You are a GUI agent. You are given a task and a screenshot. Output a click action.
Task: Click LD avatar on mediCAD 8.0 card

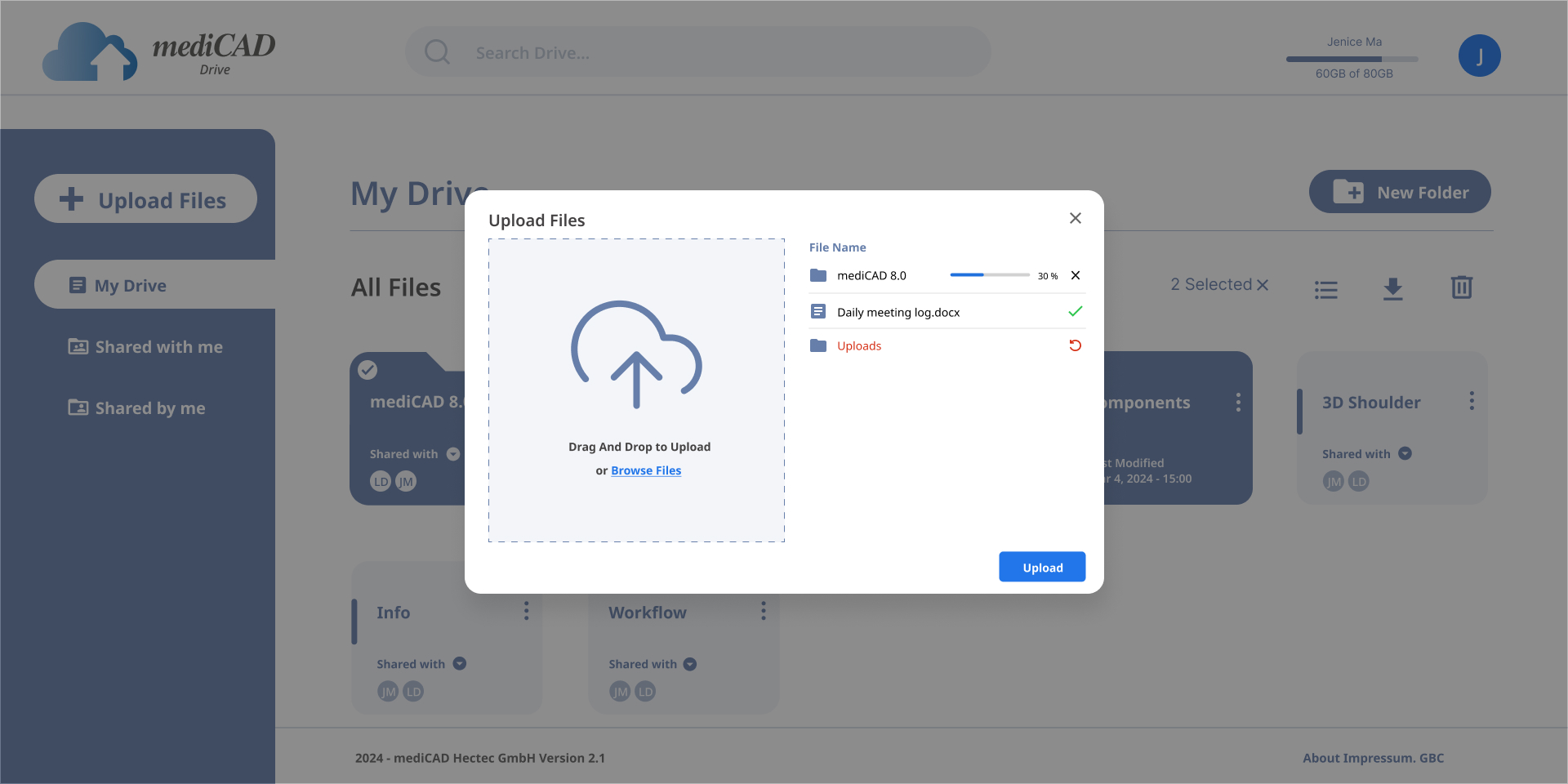click(x=381, y=482)
